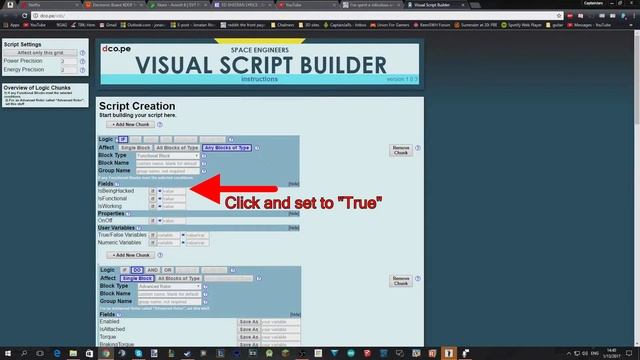Open help icon next to top Add New Chunk
The height and width of the screenshot is (360, 640).
coord(160,124)
